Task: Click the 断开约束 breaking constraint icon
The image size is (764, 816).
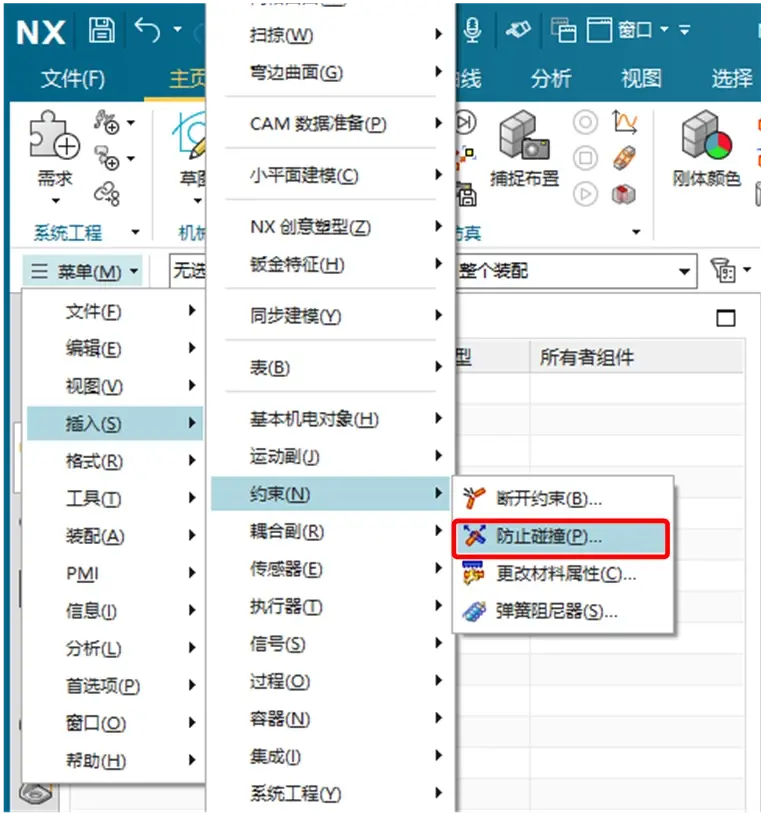Action: (x=474, y=499)
